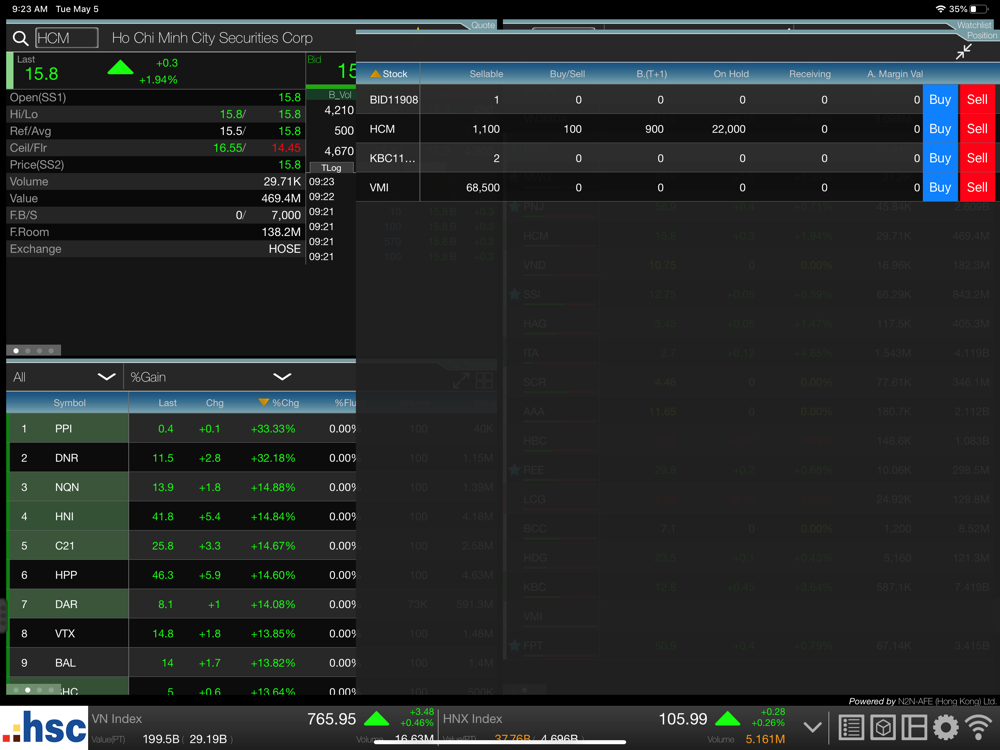Select the VMI stock in positions table

click(379, 188)
